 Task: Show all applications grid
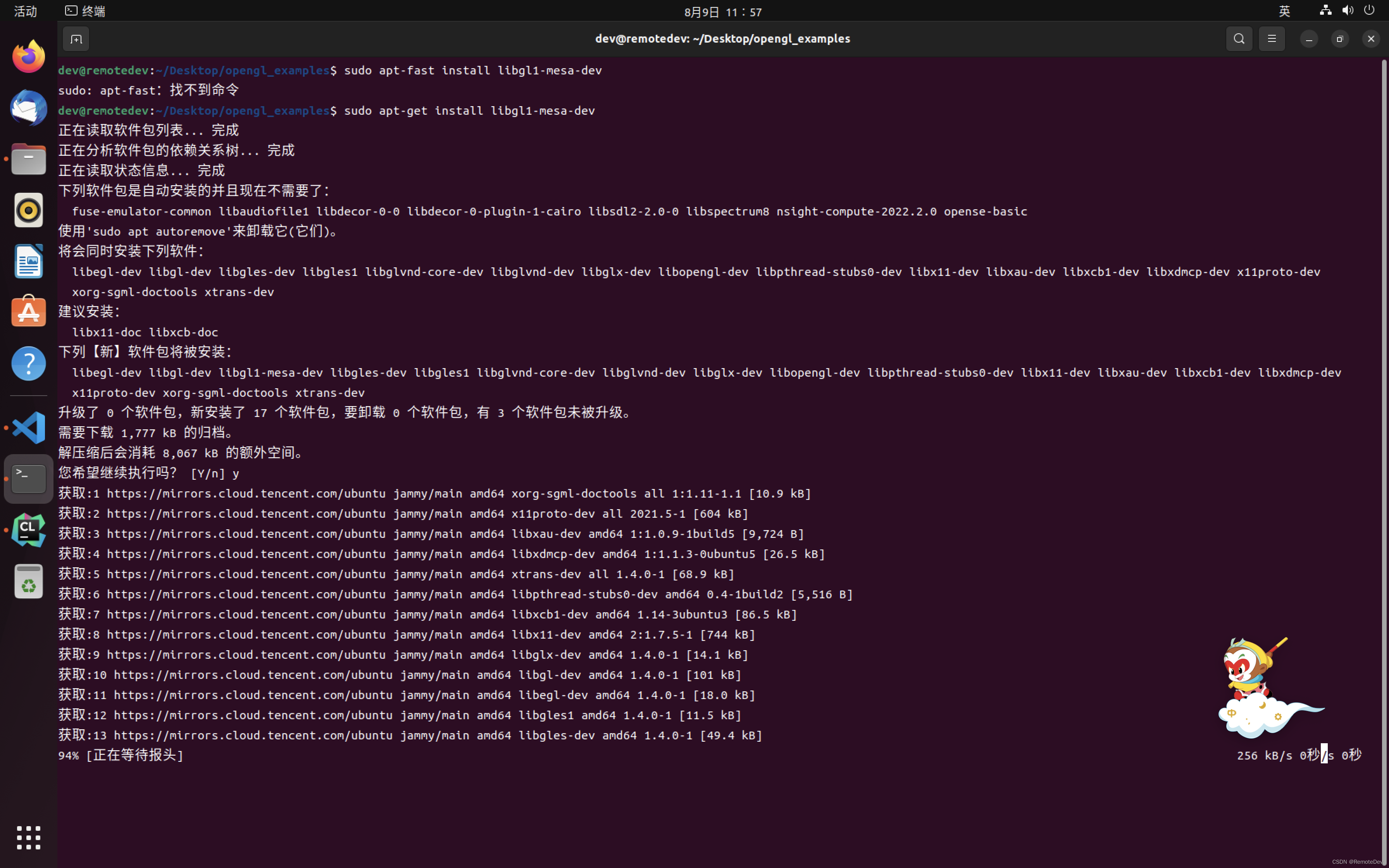pyautogui.click(x=28, y=837)
